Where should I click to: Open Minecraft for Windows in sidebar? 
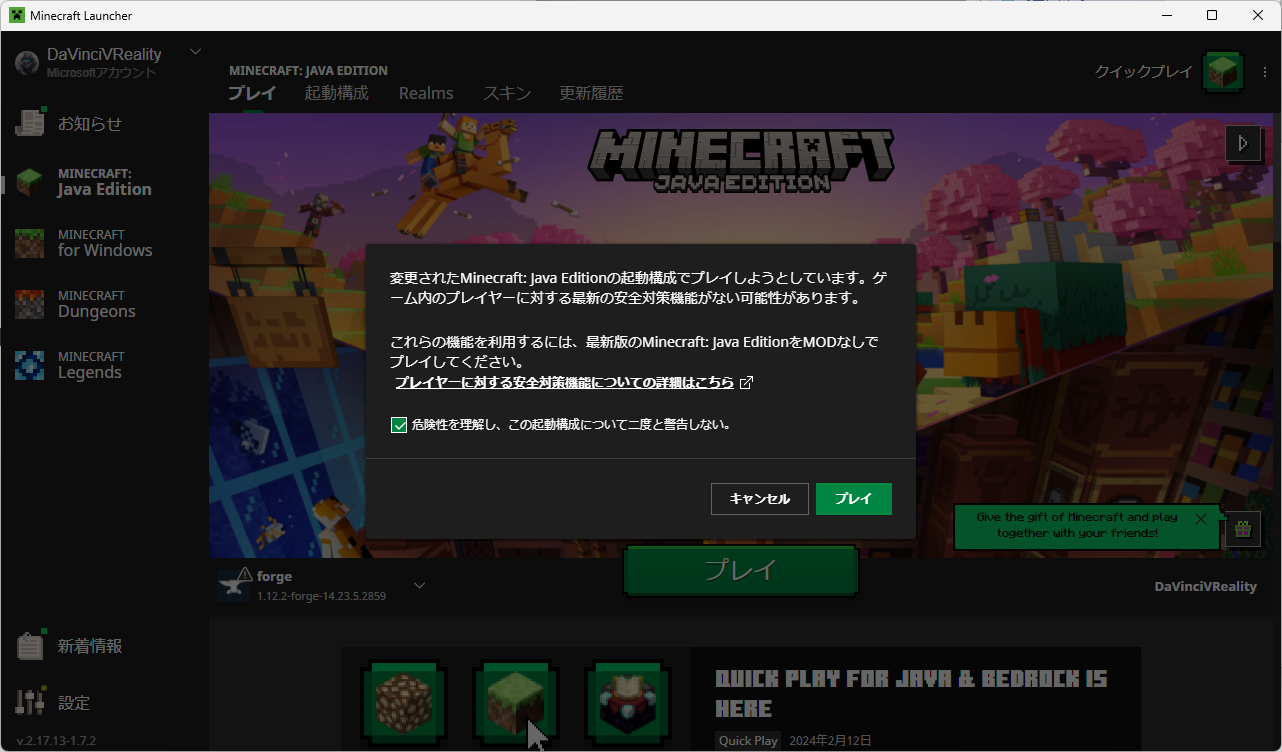click(30, 243)
